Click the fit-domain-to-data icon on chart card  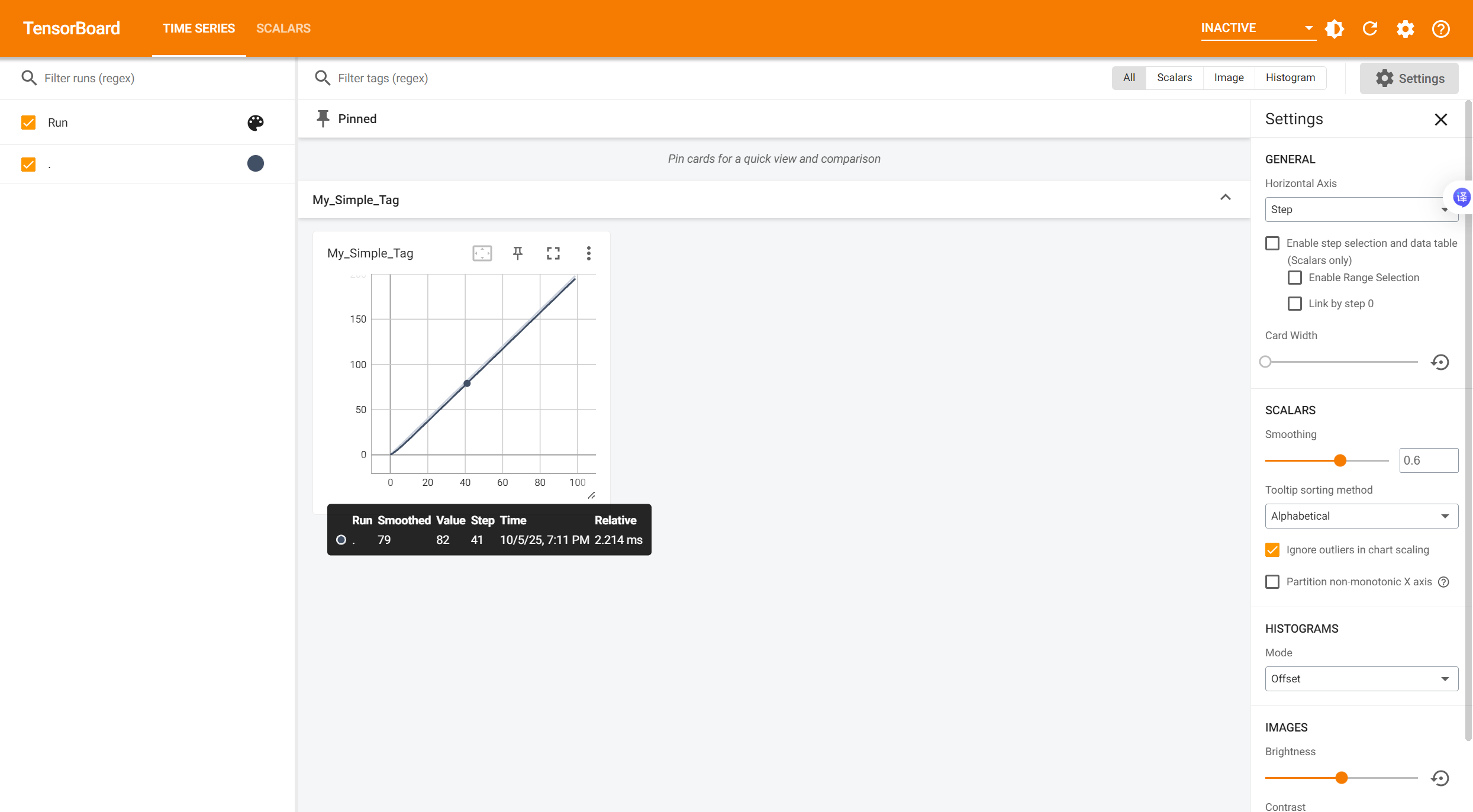click(482, 253)
